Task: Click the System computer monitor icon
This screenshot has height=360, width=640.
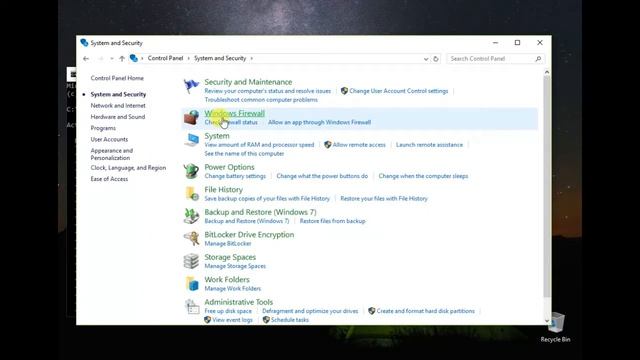Action: tap(191, 140)
